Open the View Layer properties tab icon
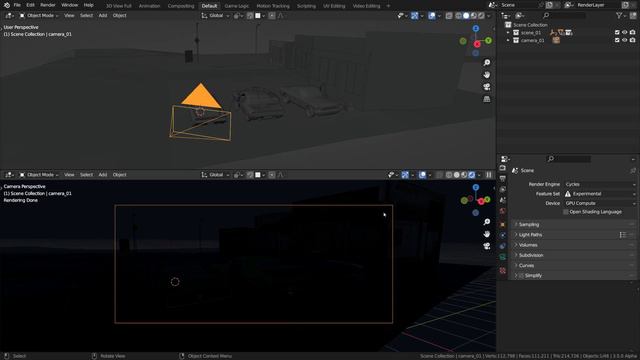 click(x=502, y=189)
